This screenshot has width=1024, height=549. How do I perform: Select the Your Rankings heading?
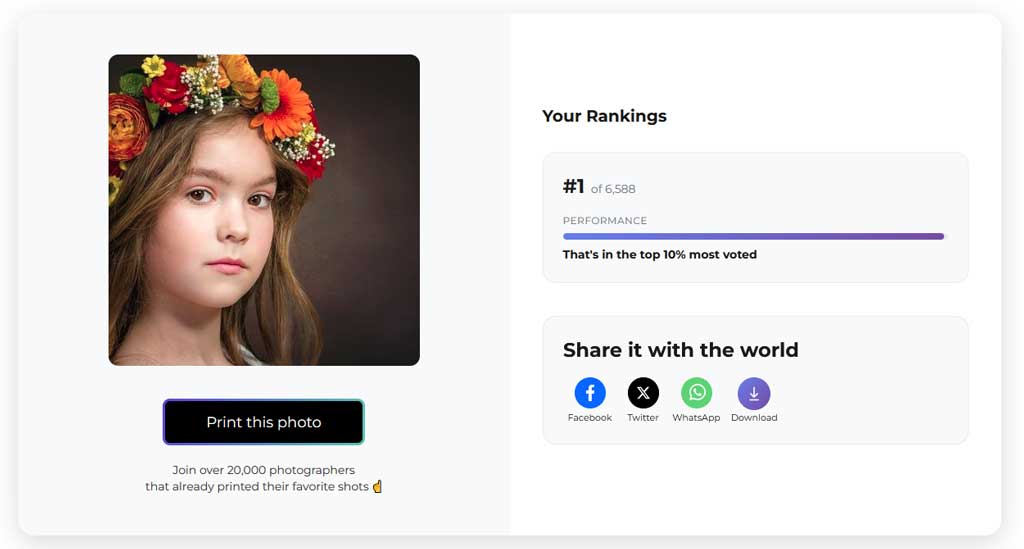click(604, 116)
